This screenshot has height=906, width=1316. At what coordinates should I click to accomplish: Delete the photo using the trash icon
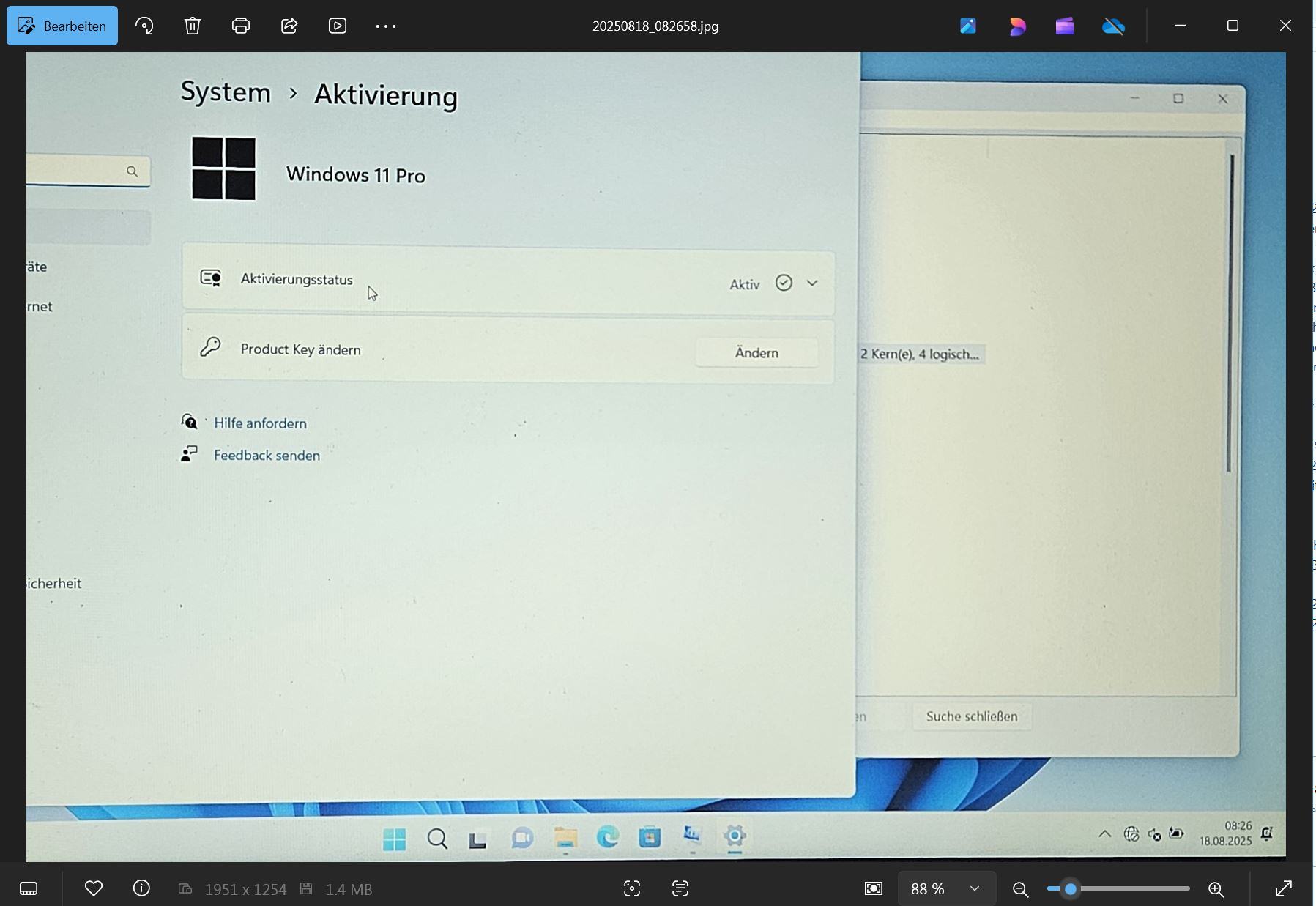click(x=193, y=26)
